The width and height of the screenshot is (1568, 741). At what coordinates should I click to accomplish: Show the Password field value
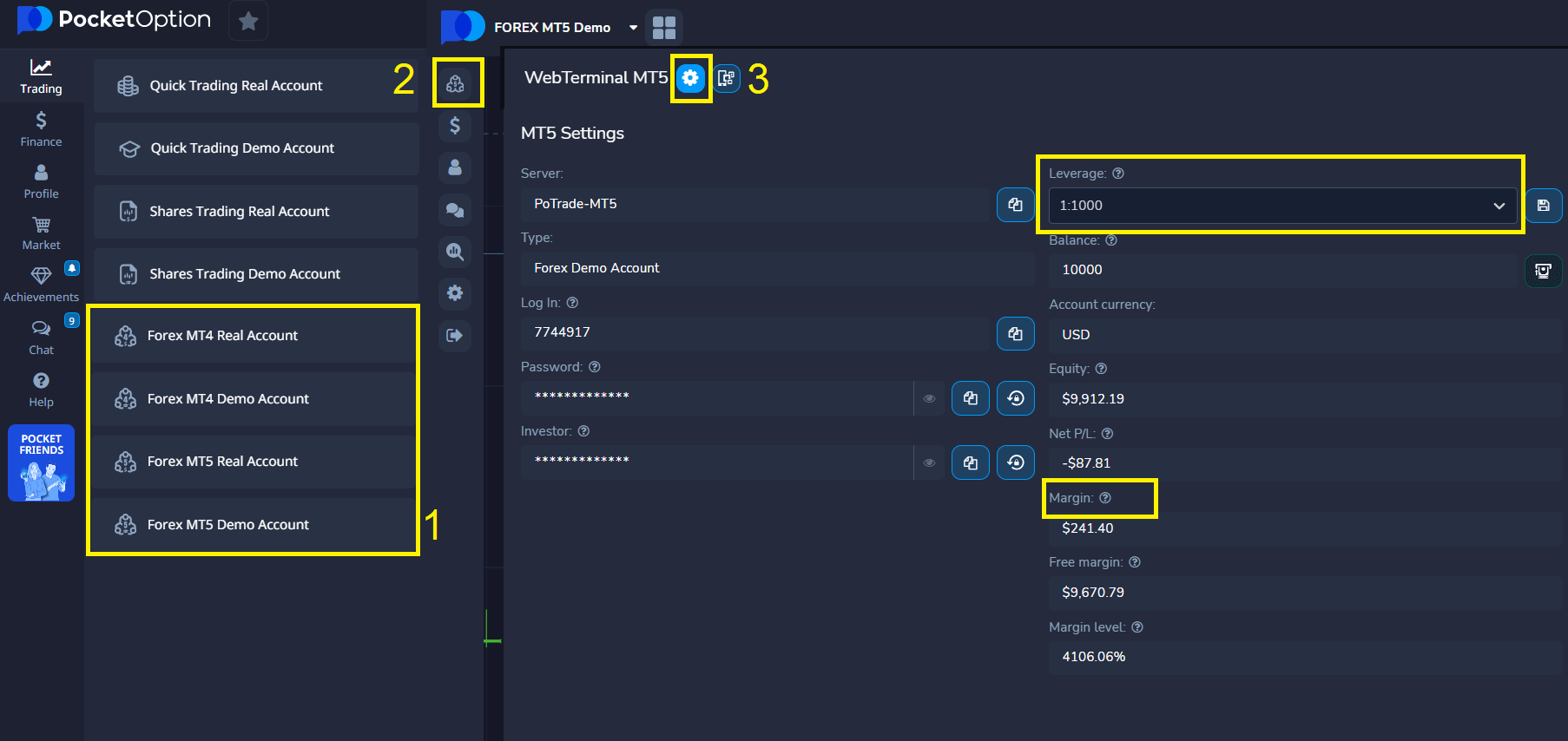[x=929, y=398]
